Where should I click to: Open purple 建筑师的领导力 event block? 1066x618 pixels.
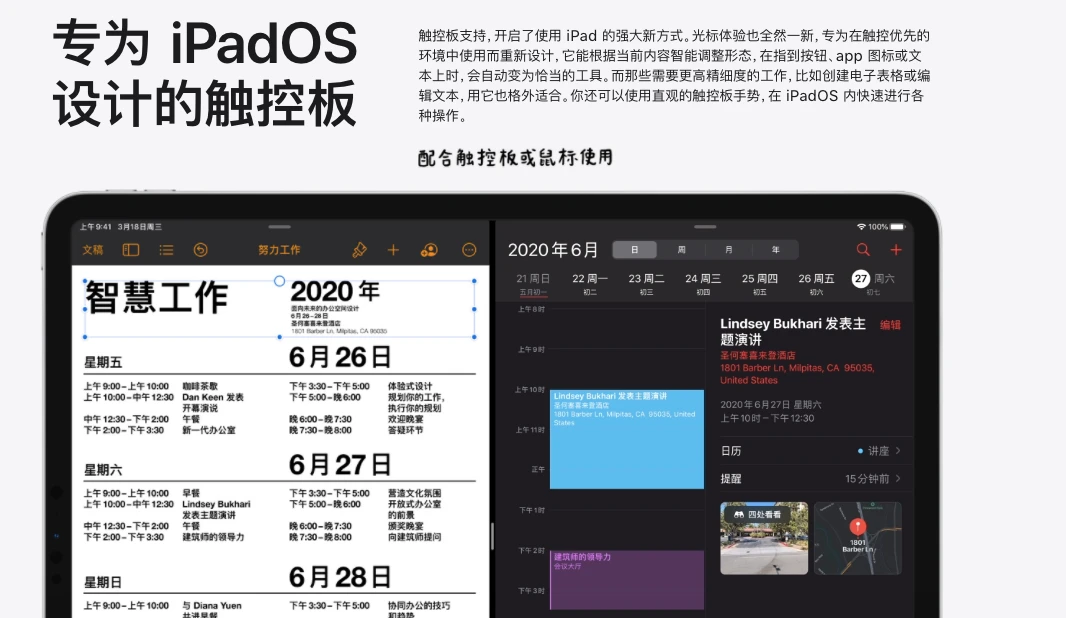pyautogui.click(x=627, y=580)
